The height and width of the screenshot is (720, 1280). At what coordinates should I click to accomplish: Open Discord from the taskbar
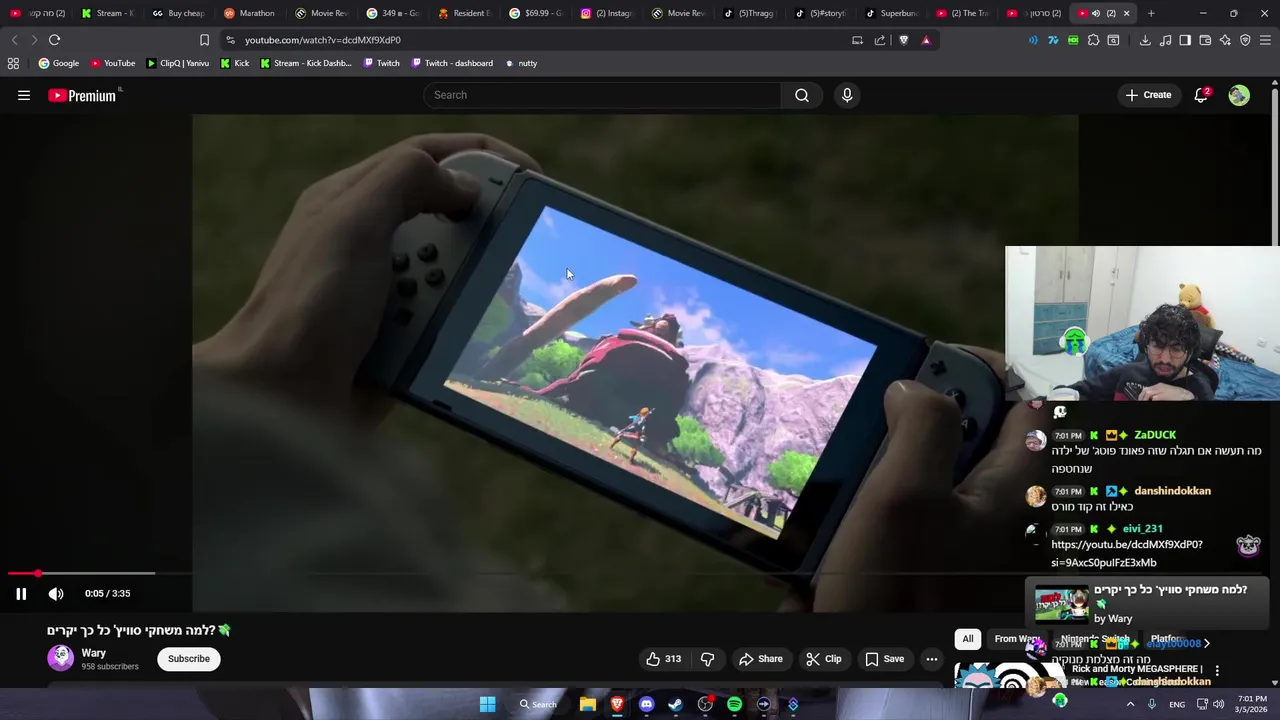pos(646,704)
